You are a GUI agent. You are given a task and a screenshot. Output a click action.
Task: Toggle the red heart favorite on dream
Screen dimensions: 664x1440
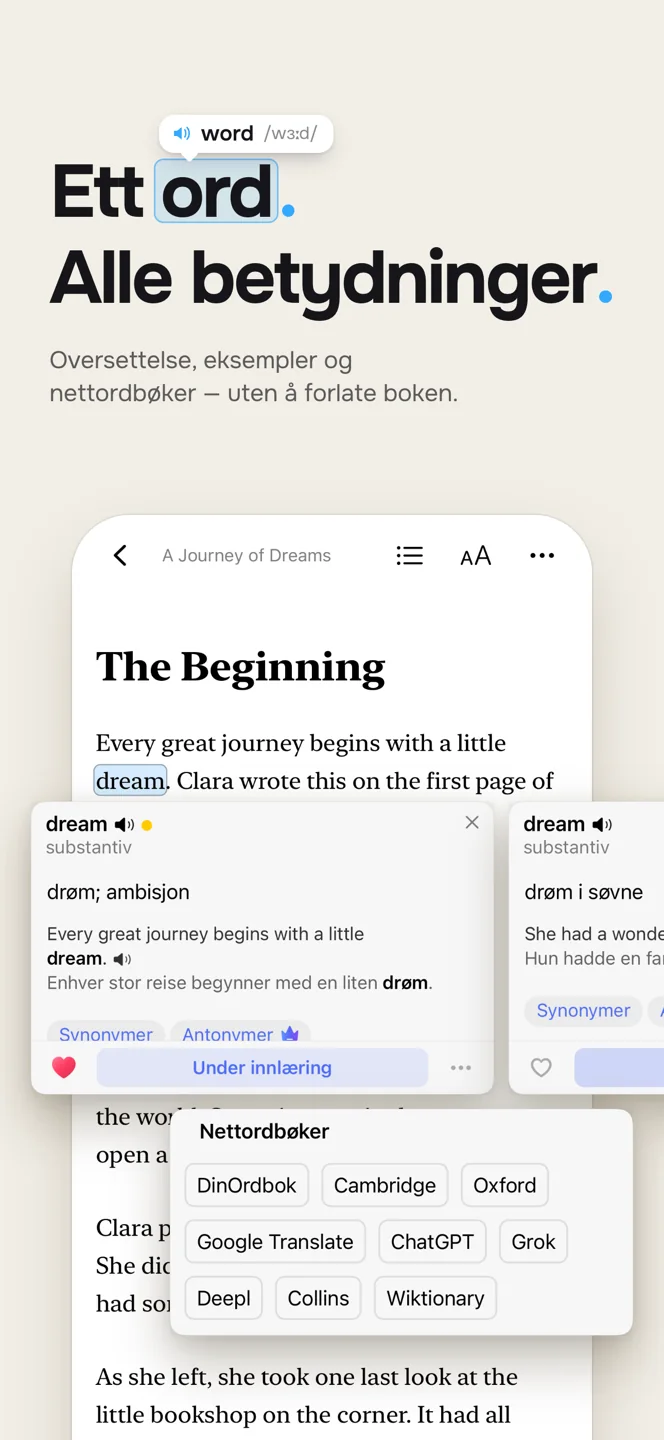coord(64,1068)
